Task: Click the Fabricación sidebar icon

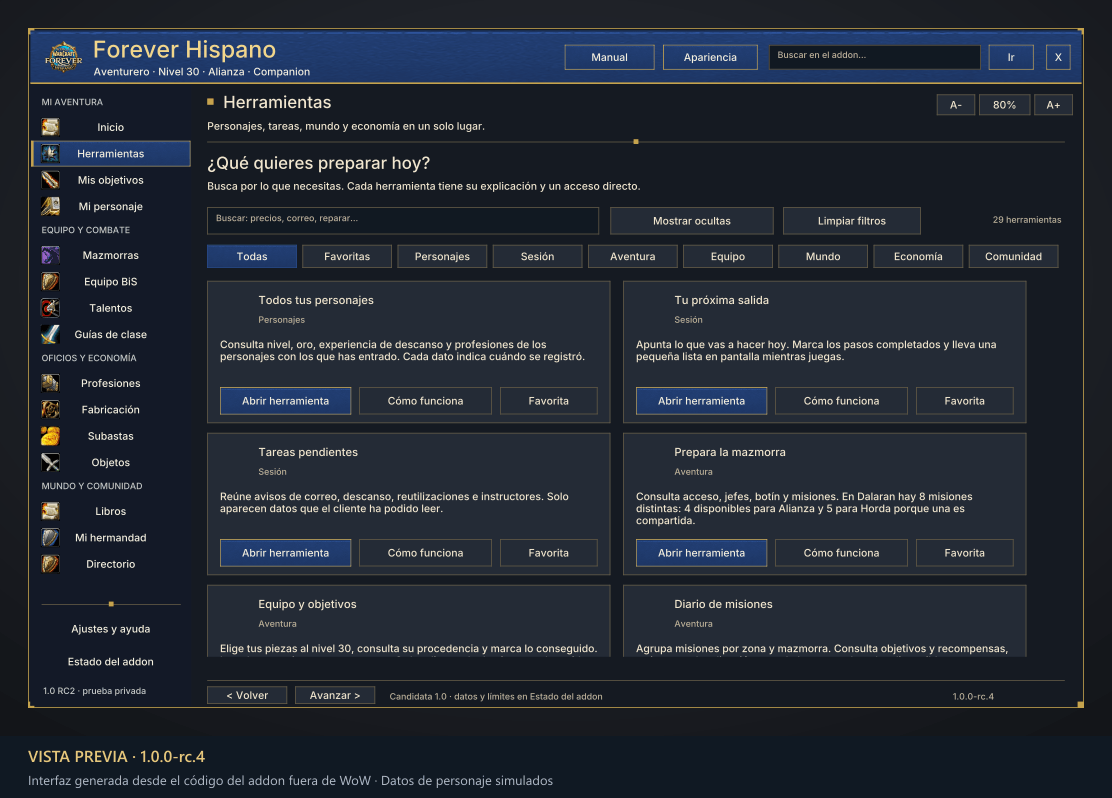Action: [50, 409]
